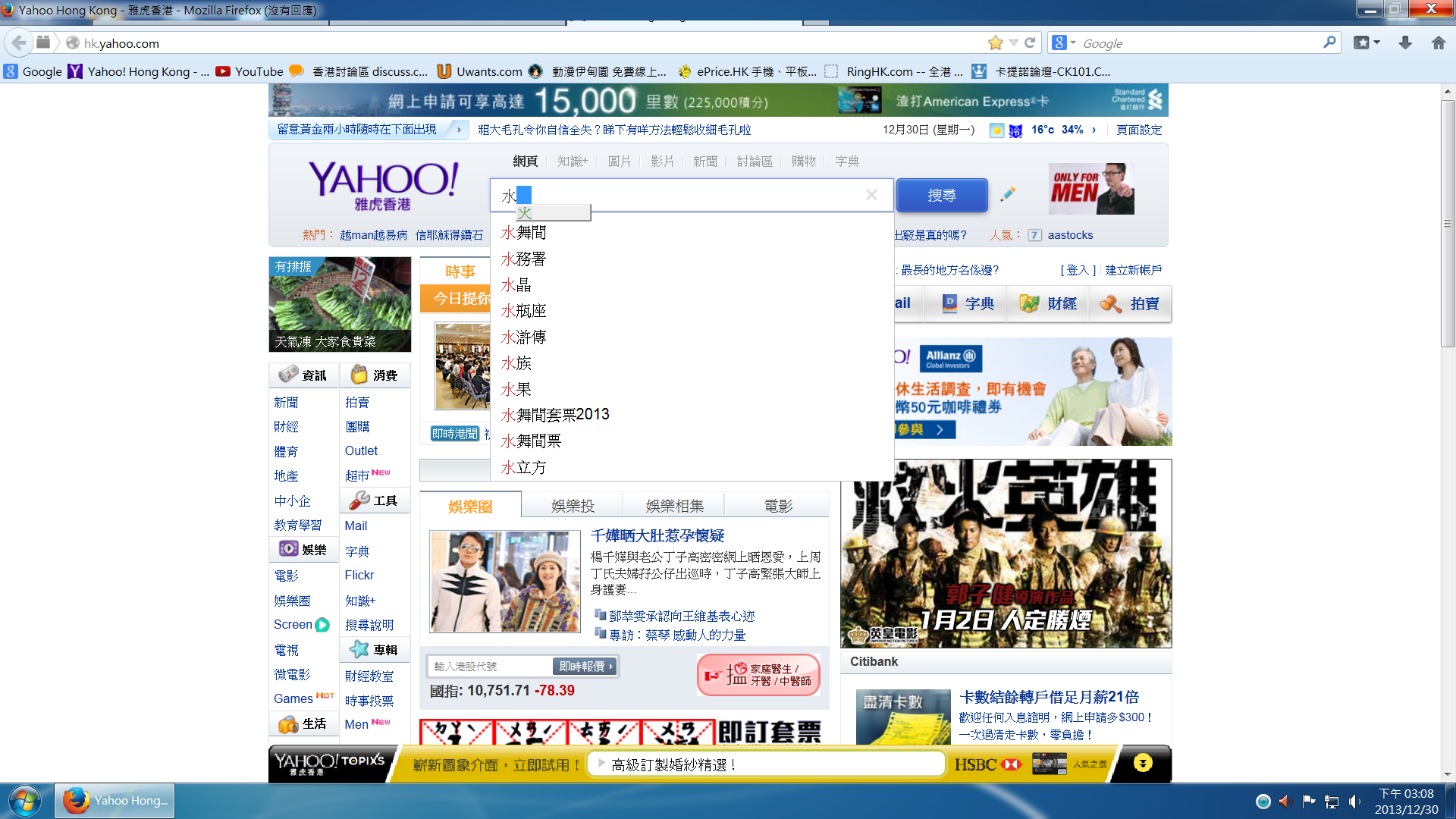Image resolution: width=1456 pixels, height=819 pixels.
Task: Open the 資訊 section newspaper icon
Action: pyautogui.click(x=288, y=375)
